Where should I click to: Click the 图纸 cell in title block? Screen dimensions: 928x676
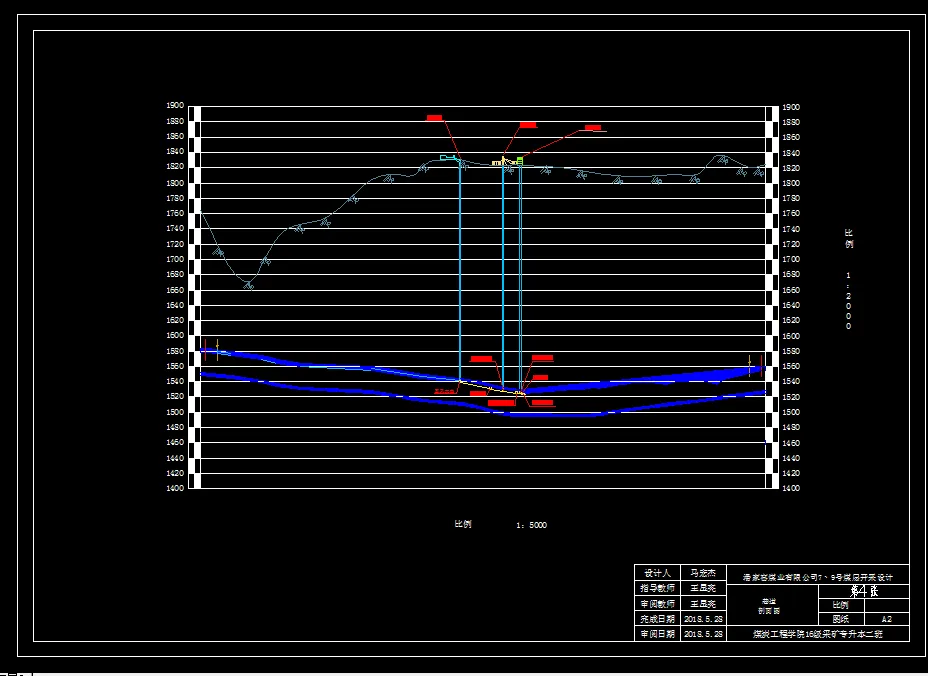pos(841,619)
